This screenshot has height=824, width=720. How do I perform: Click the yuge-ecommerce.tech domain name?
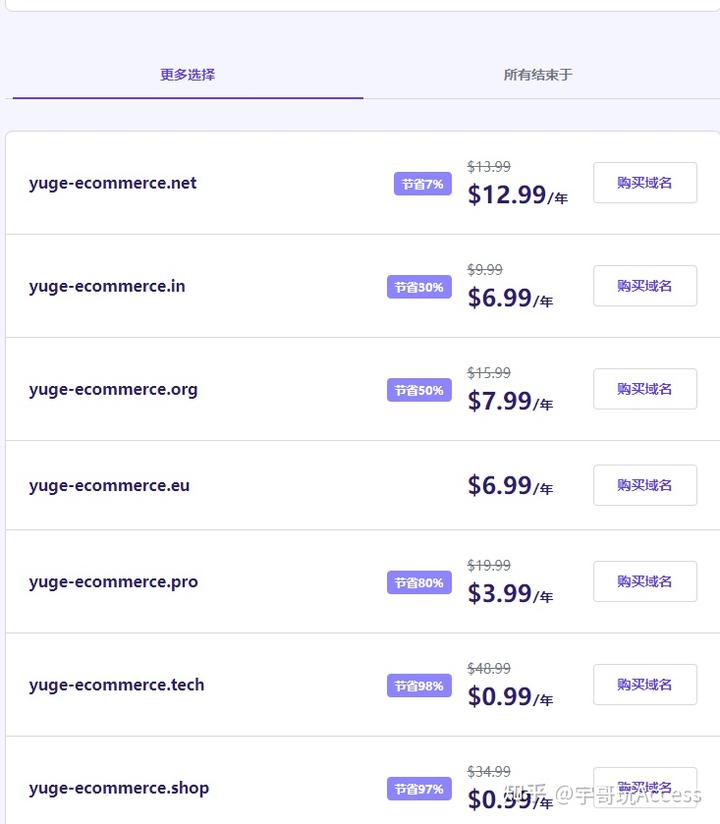click(x=116, y=685)
